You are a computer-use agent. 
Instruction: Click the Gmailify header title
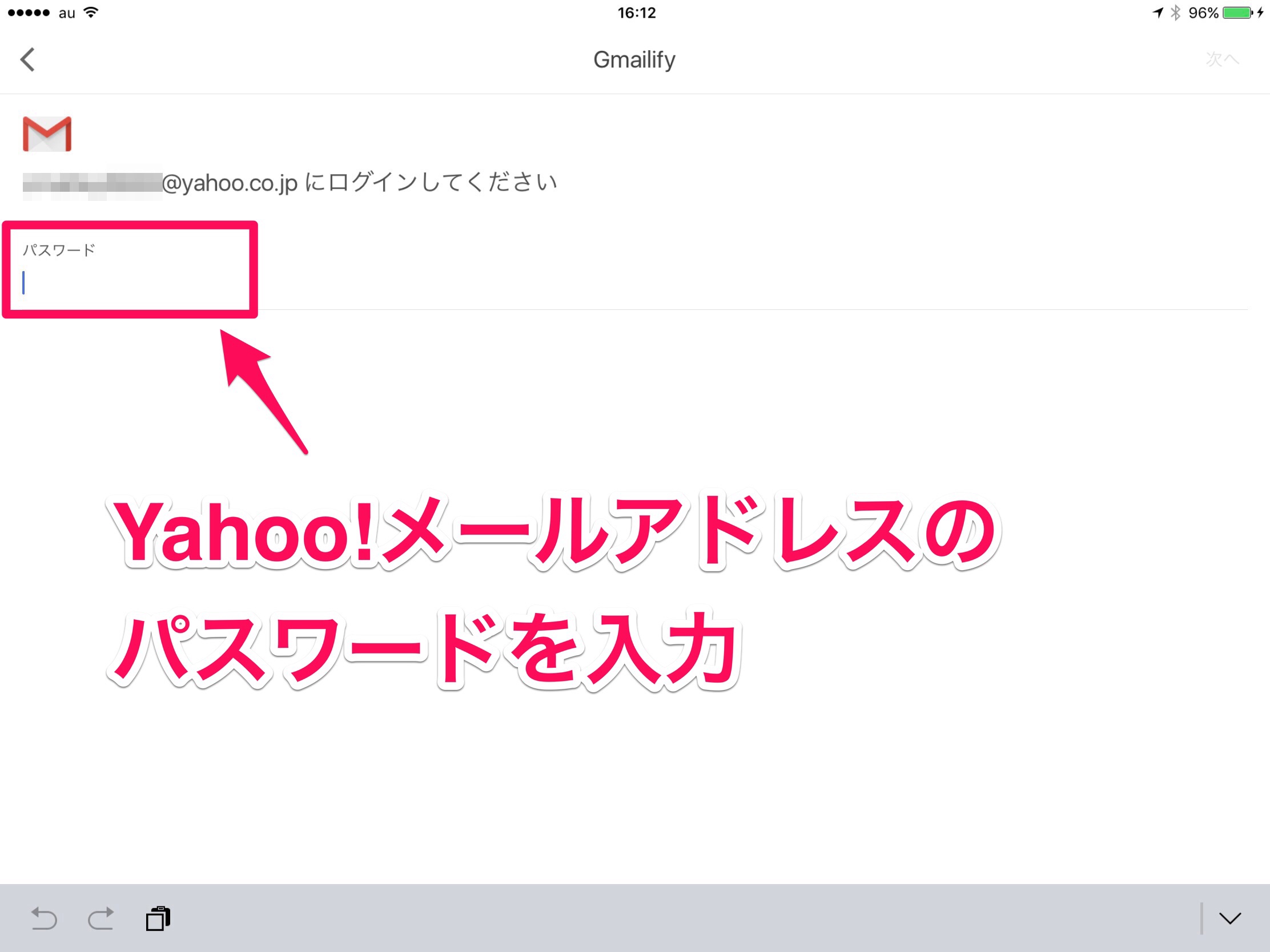tap(634, 60)
